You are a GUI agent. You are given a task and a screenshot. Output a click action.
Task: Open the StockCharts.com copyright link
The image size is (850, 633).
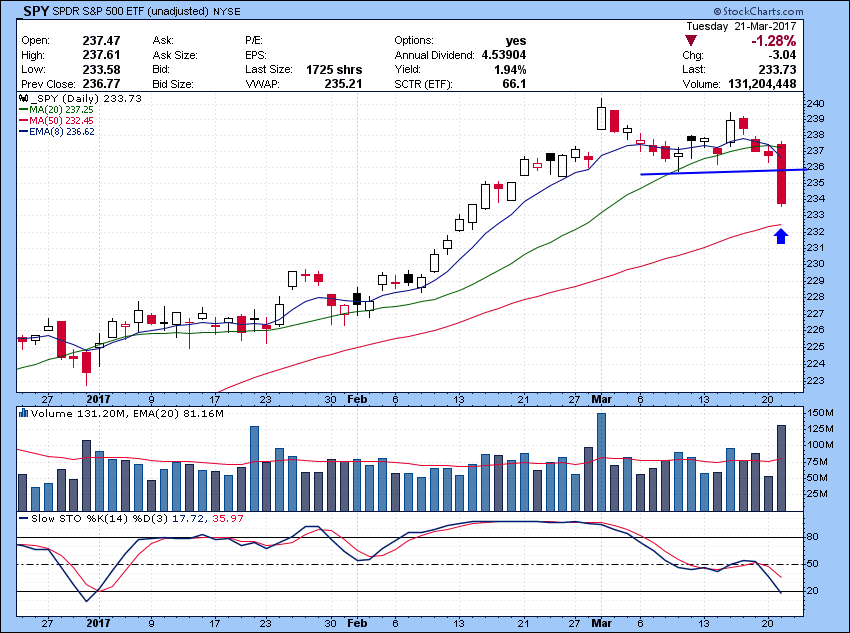point(759,11)
